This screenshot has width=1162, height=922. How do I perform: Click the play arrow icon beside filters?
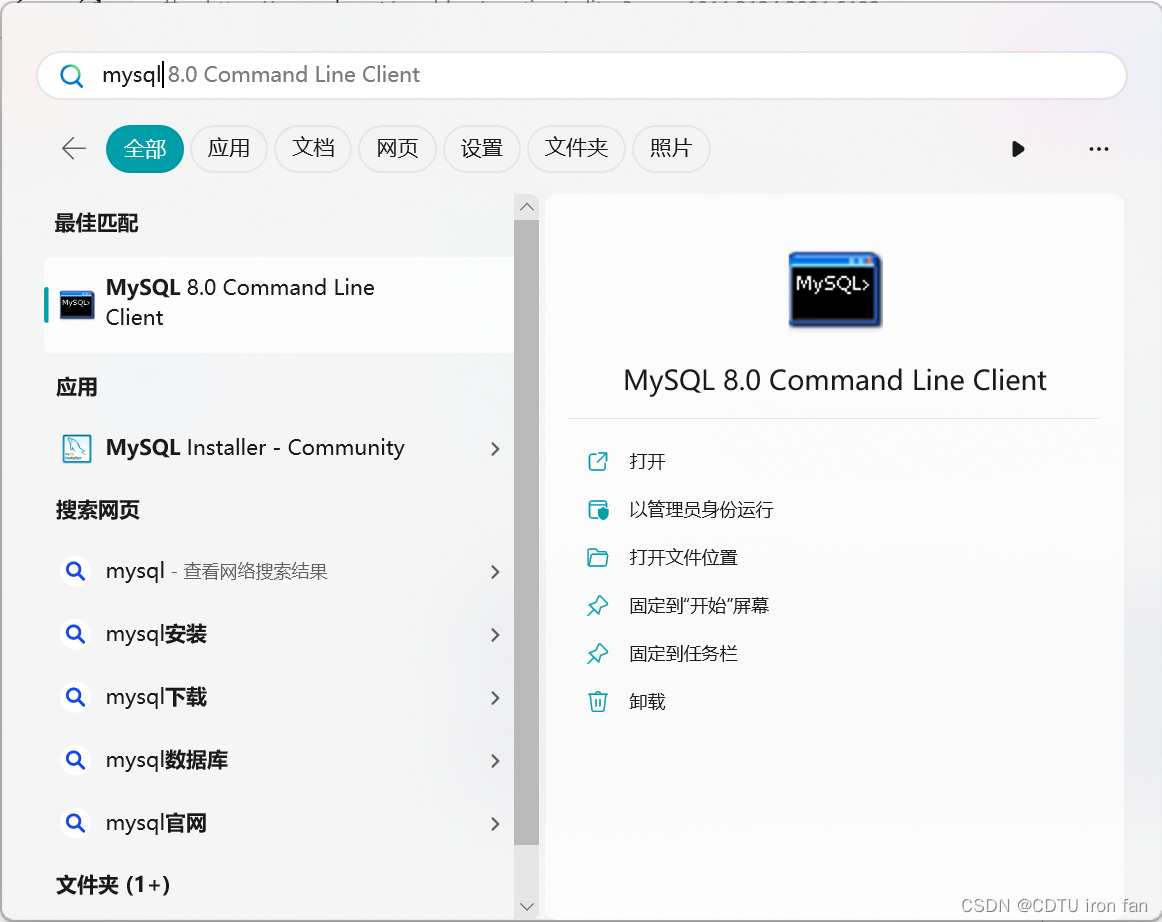click(1018, 149)
